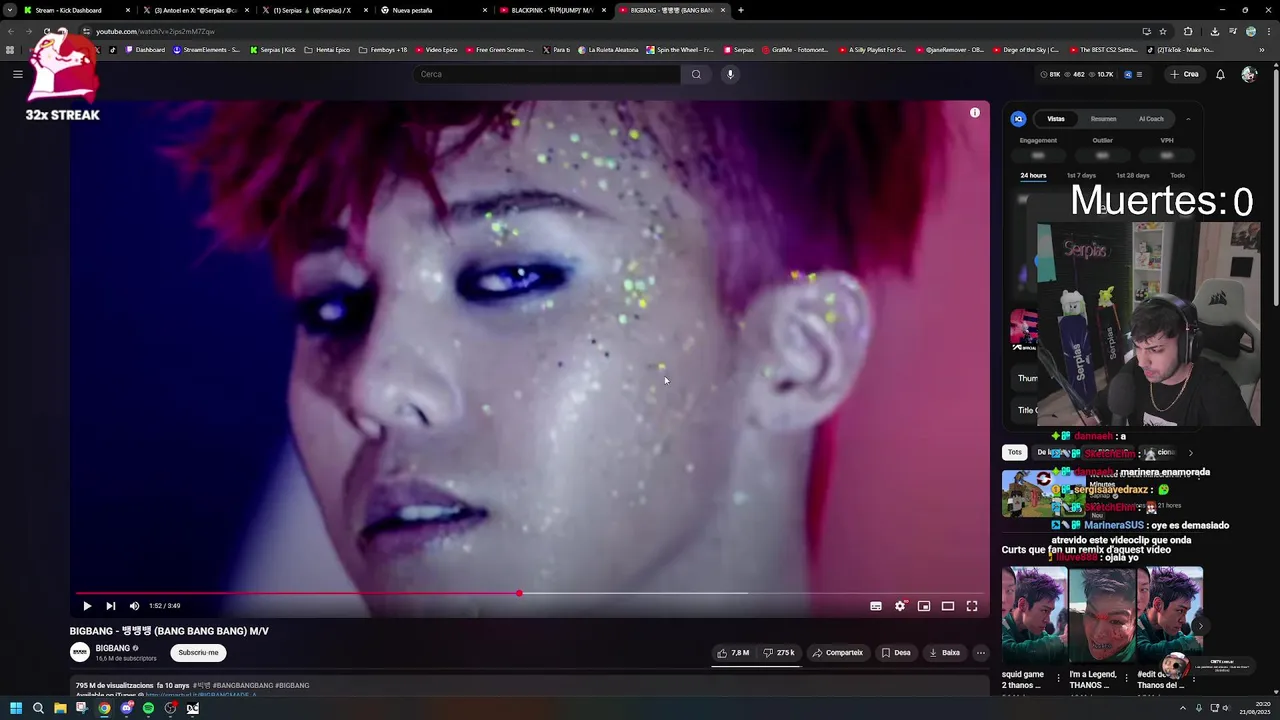
Task: Enter fullscreen mode
Action: pyautogui.click(x=972, y=606)
